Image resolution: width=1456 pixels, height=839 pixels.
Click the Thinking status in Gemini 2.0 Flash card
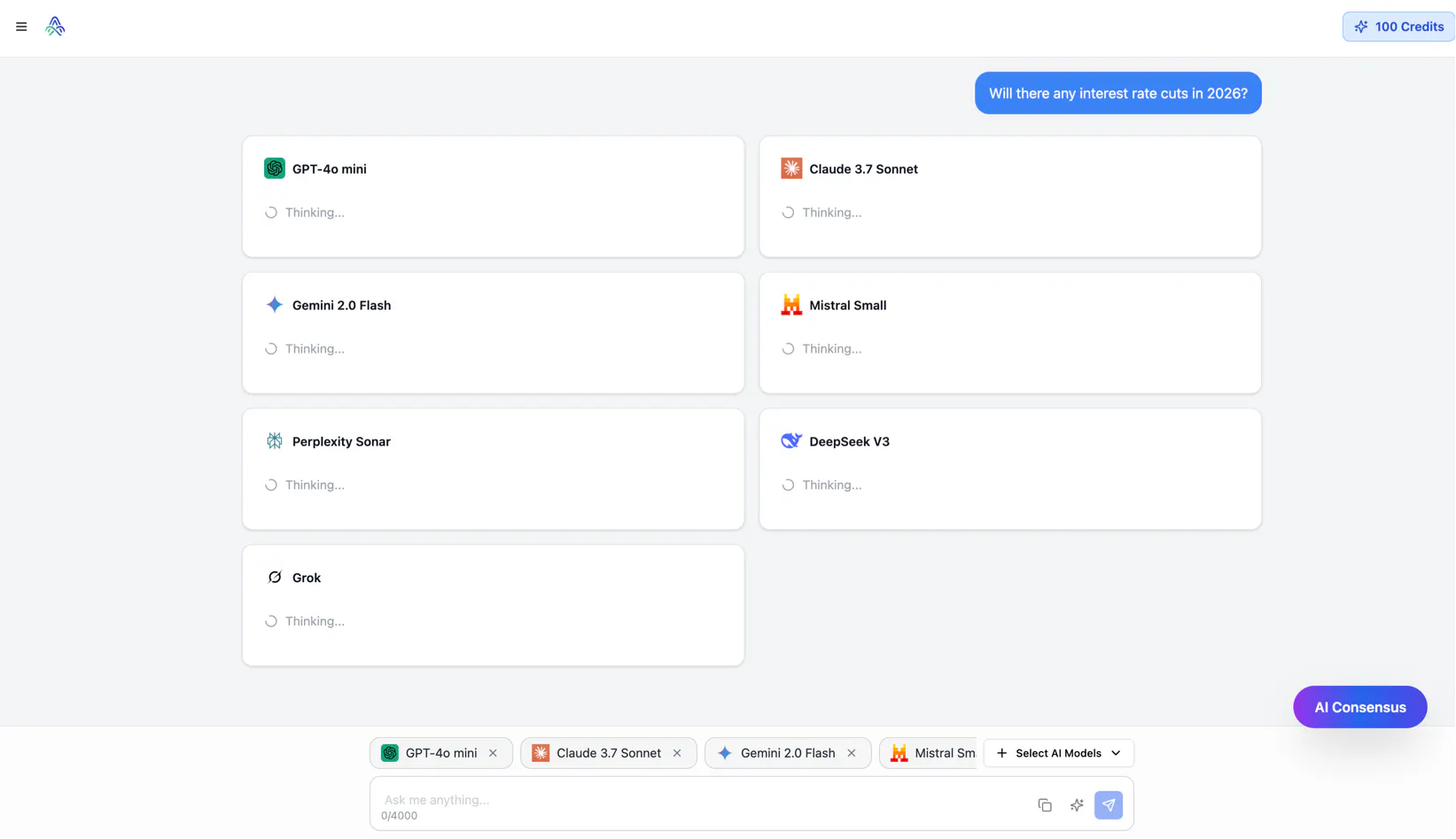[x=305, y=349]
